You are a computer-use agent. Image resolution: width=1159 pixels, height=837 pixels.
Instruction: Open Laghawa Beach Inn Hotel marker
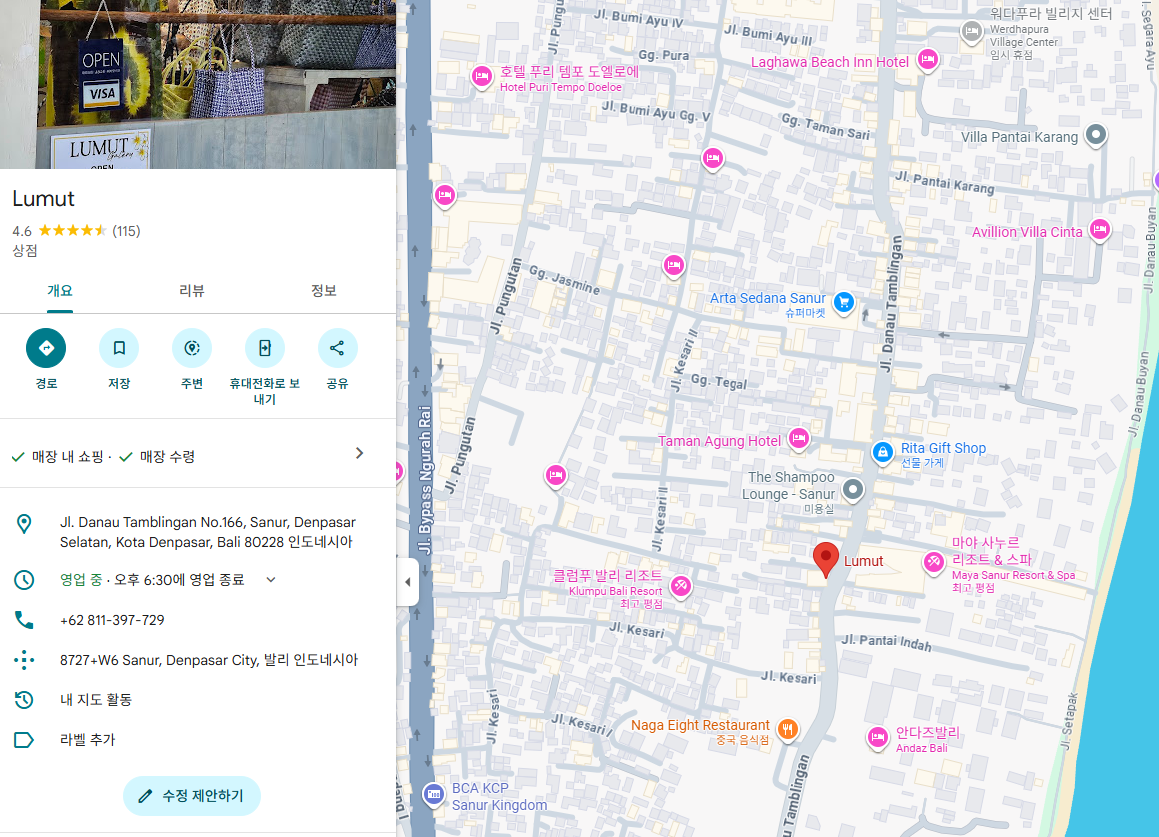pyautogui.click(x=928, y=58)
